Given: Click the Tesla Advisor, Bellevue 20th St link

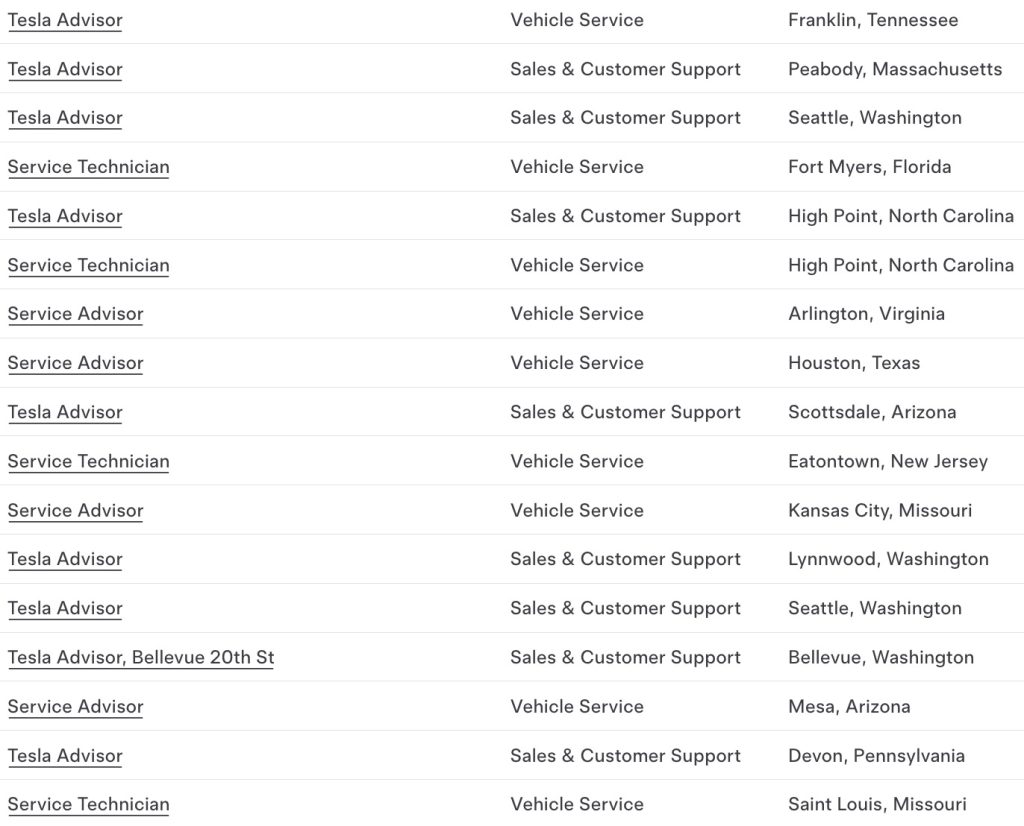Looking at the screenshot, I should tap(140, 657).
